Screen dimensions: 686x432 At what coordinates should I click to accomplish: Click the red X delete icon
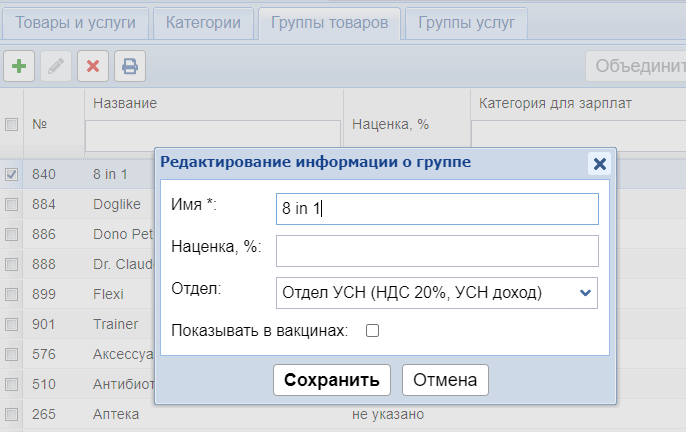pyautogui.click(x=93, y=67)
